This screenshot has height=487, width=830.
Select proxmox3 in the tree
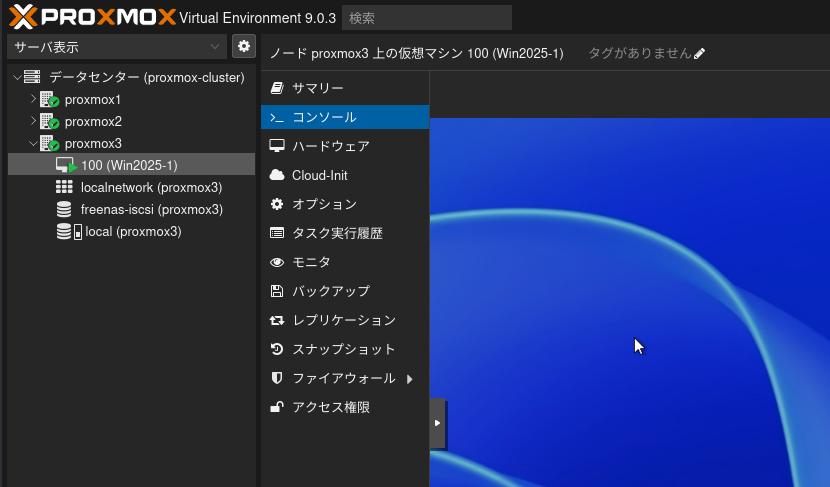[x=93, y=143]
